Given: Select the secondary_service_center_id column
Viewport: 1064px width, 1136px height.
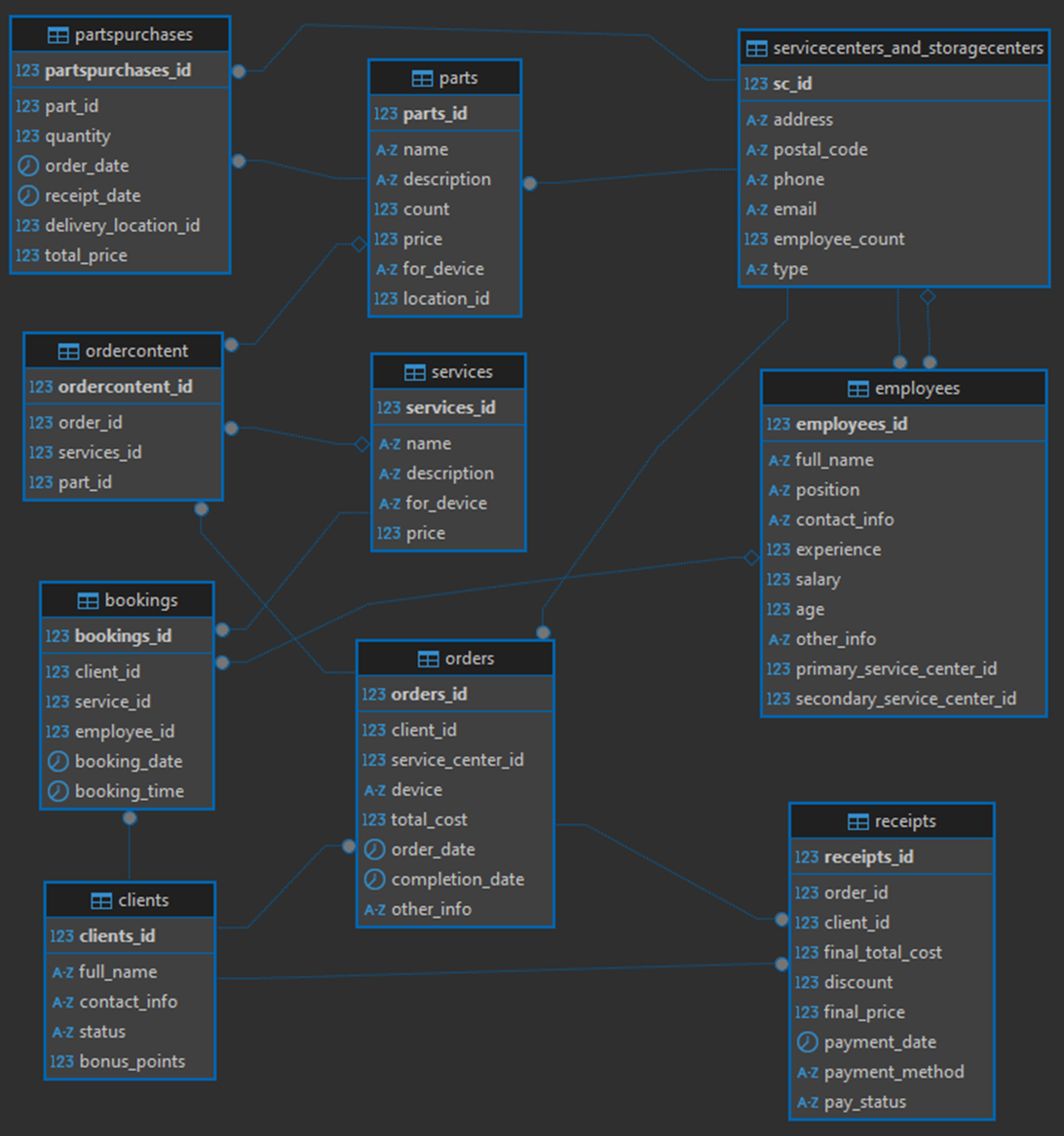Looking at the screenshot, I should click(x=904, y=700).
